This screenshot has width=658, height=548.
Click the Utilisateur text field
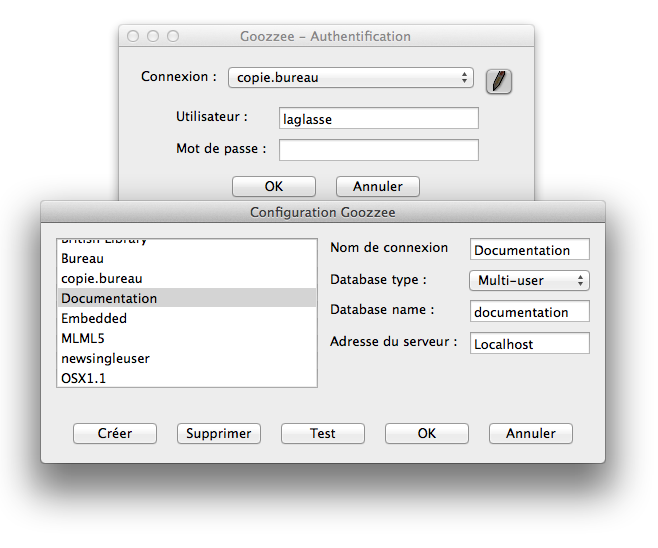coord(378,119)
